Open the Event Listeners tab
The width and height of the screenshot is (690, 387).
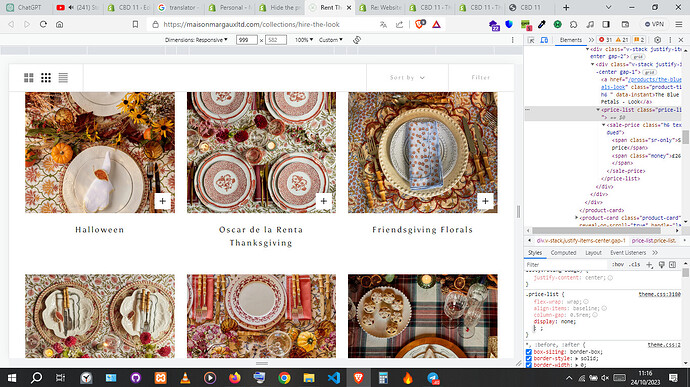point(628,253)
